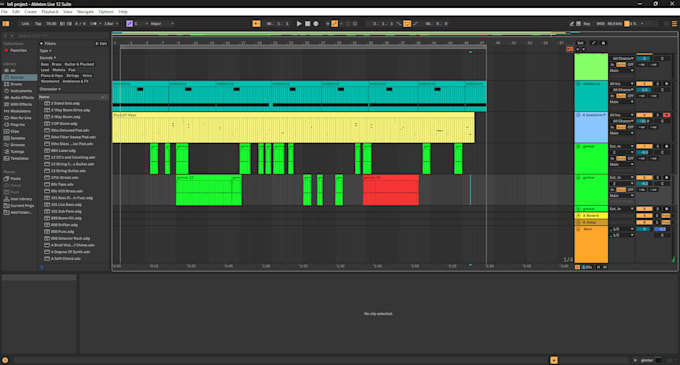680x365 pixels.
Task: Toggle the A Reverb return track activator
Action: tap(644, 215)
